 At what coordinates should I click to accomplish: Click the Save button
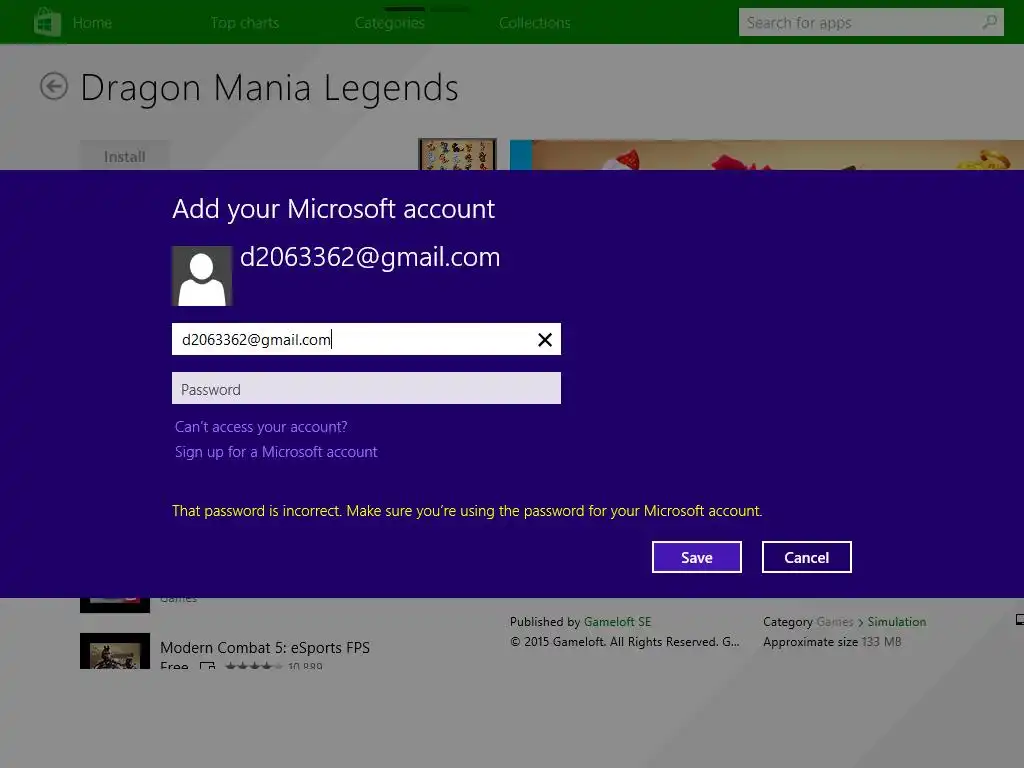(697, 557)
